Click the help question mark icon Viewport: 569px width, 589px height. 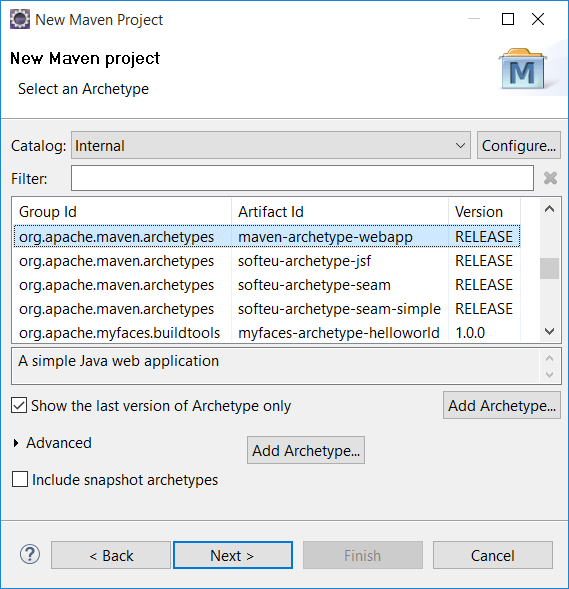click(30, 554)
